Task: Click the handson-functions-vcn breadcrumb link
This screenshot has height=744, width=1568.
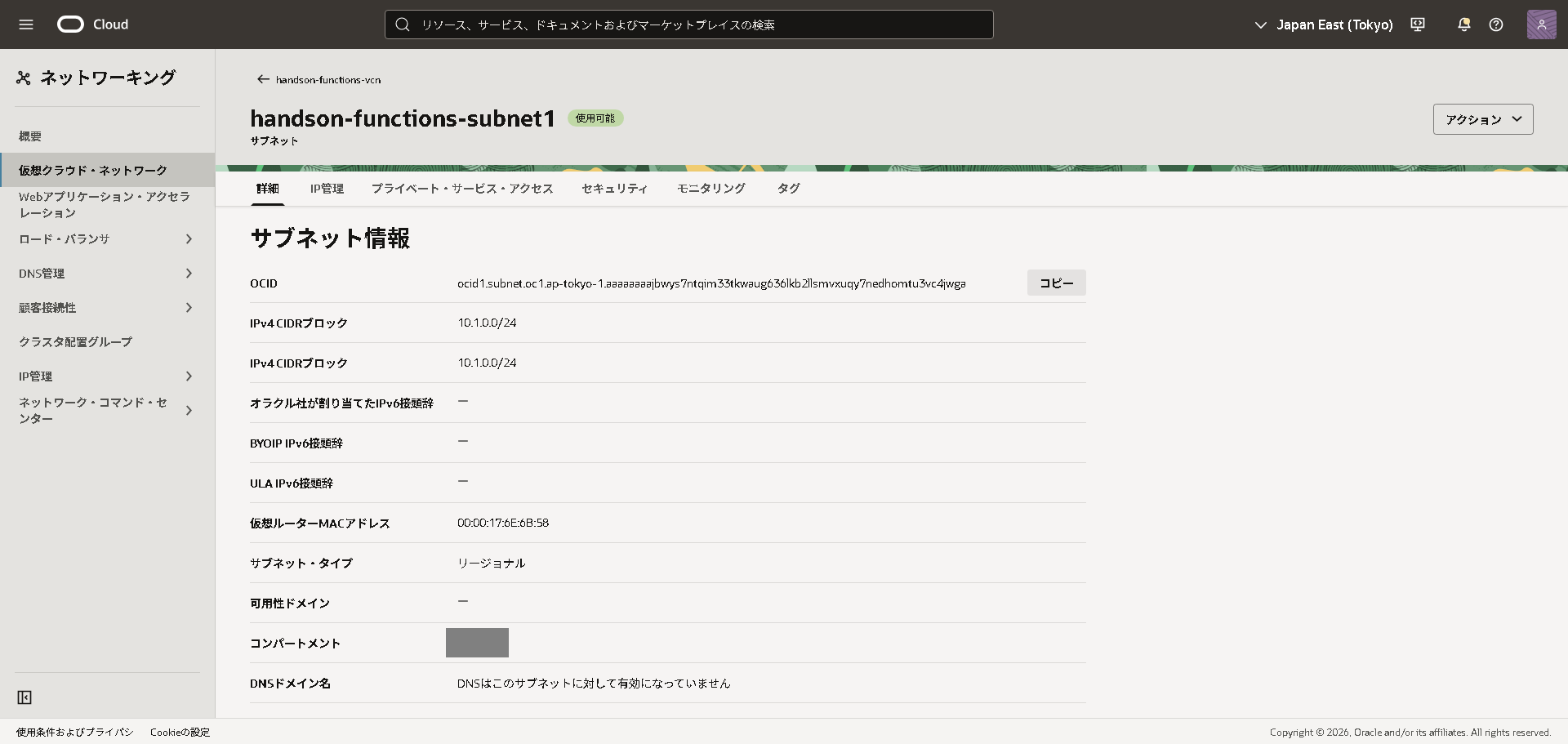Action: pyautogui.click(x=328, y=80)
